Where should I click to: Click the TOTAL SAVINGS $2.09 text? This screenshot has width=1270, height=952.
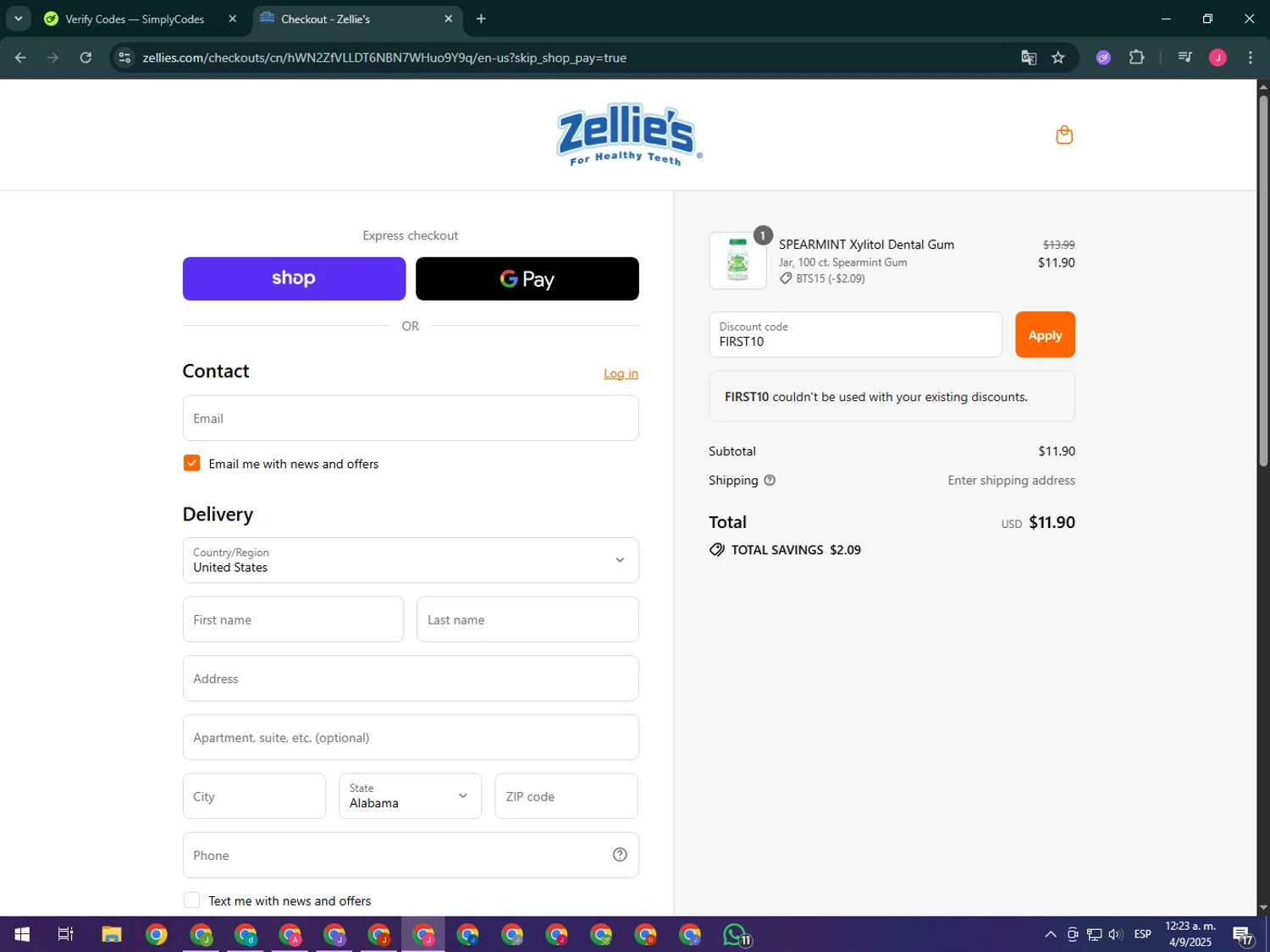[x=785, y=550]
